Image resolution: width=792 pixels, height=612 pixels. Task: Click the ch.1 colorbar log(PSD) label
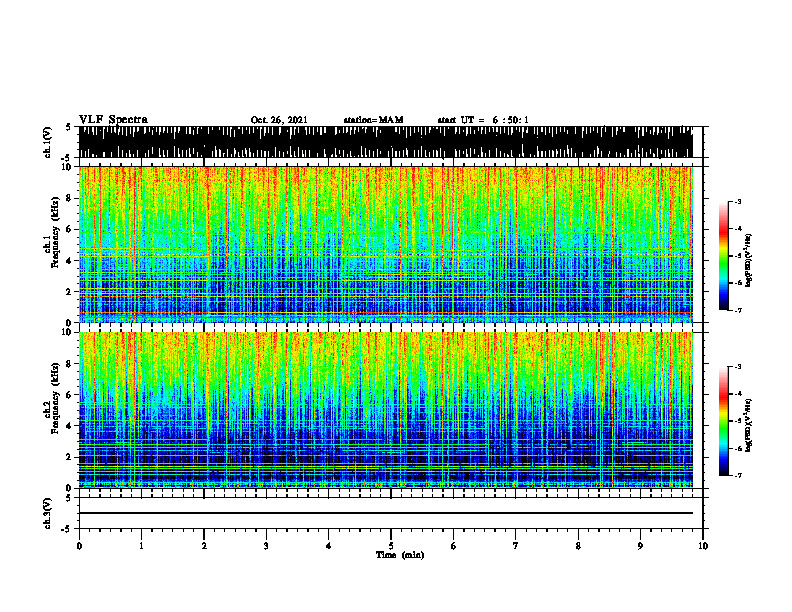tap(749, 261)
